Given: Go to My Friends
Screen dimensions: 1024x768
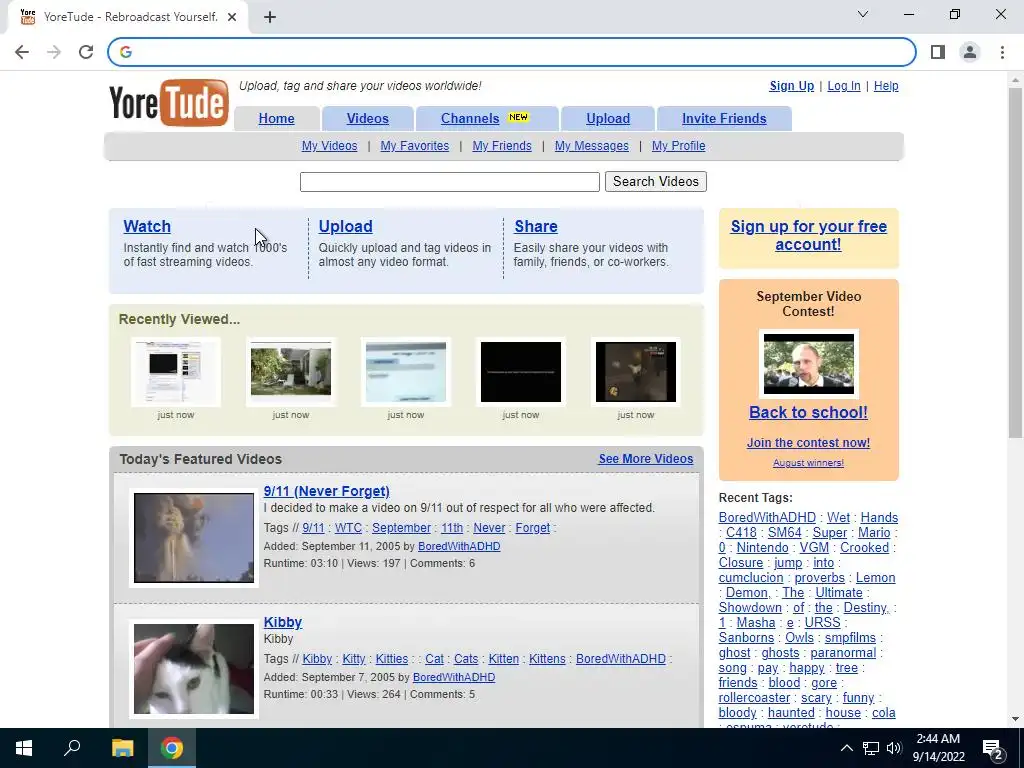Looking at the screenshot, I should click(x=502, y=146).
